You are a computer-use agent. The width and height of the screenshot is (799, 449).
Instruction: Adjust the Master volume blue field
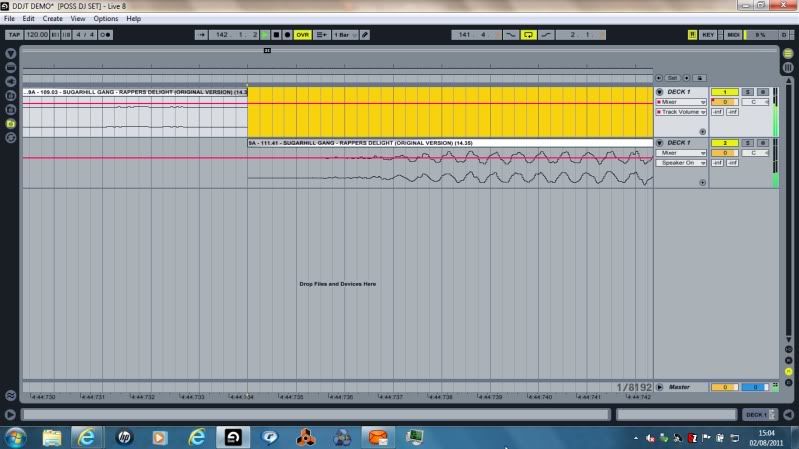757,386
